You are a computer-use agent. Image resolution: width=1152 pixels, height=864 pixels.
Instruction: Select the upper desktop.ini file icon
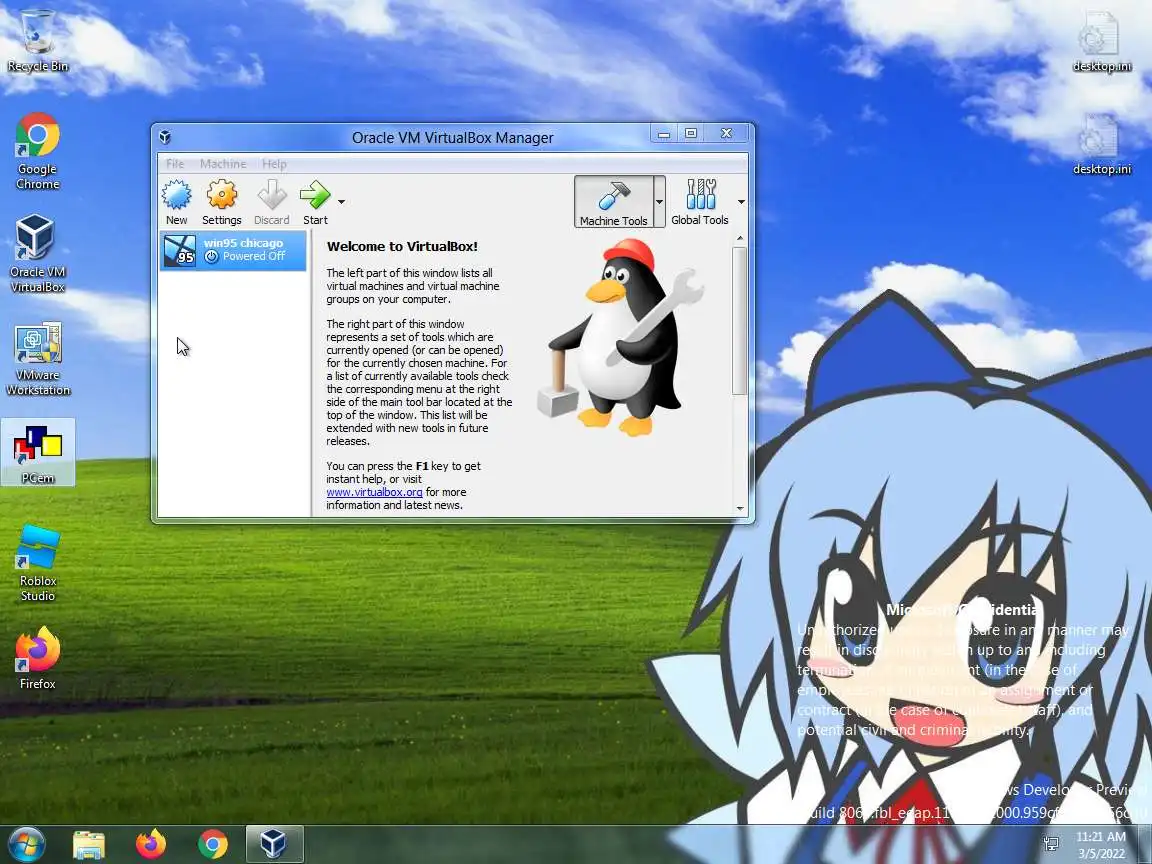[1101, 40]
